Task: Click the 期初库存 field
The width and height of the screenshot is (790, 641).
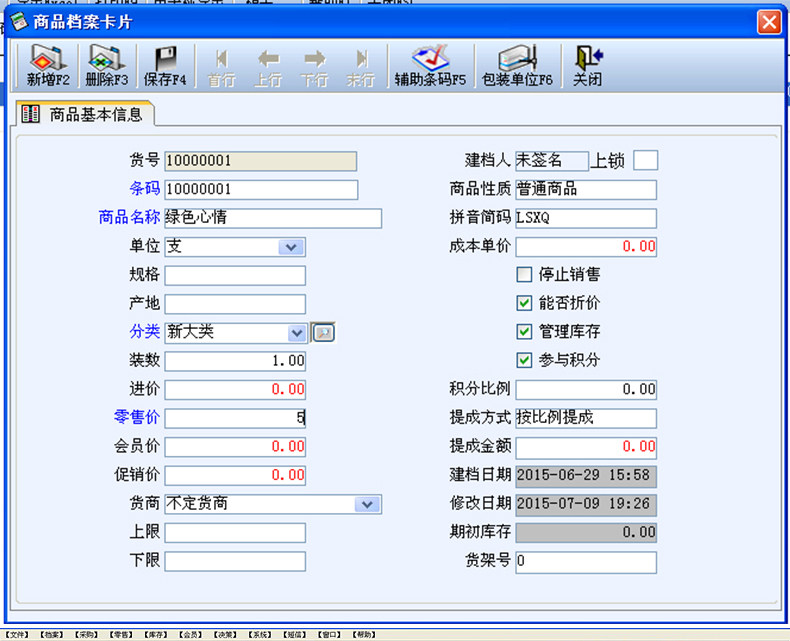Action: 586,533
